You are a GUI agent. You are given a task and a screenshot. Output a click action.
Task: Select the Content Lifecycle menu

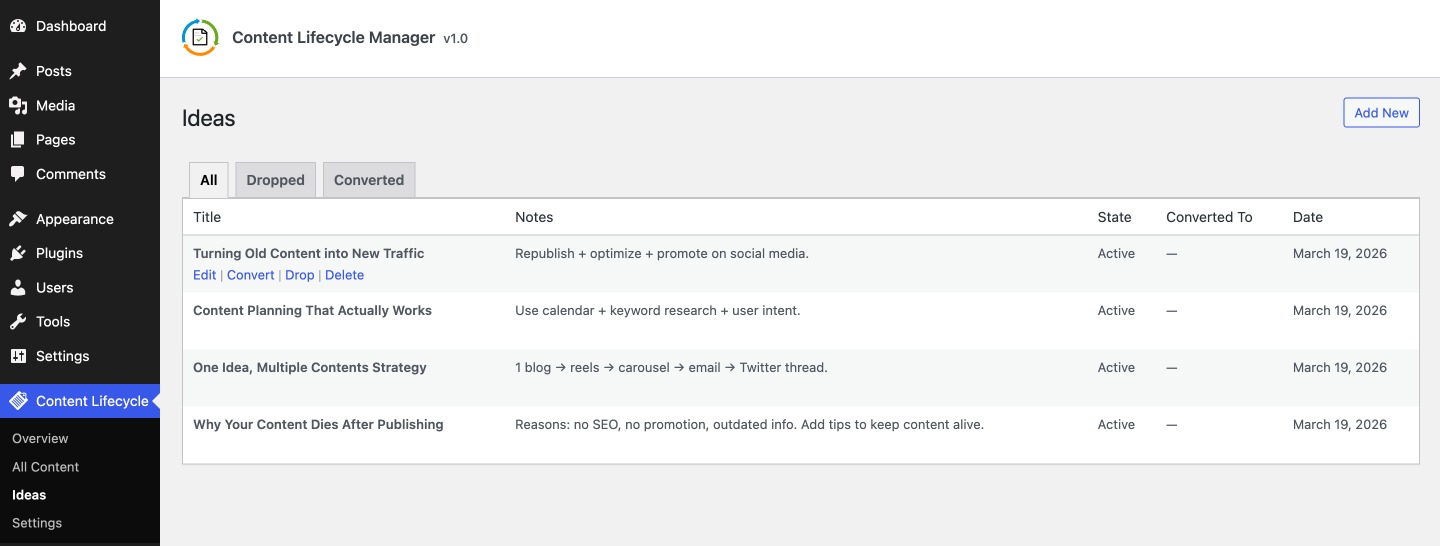tap(80, 401)
